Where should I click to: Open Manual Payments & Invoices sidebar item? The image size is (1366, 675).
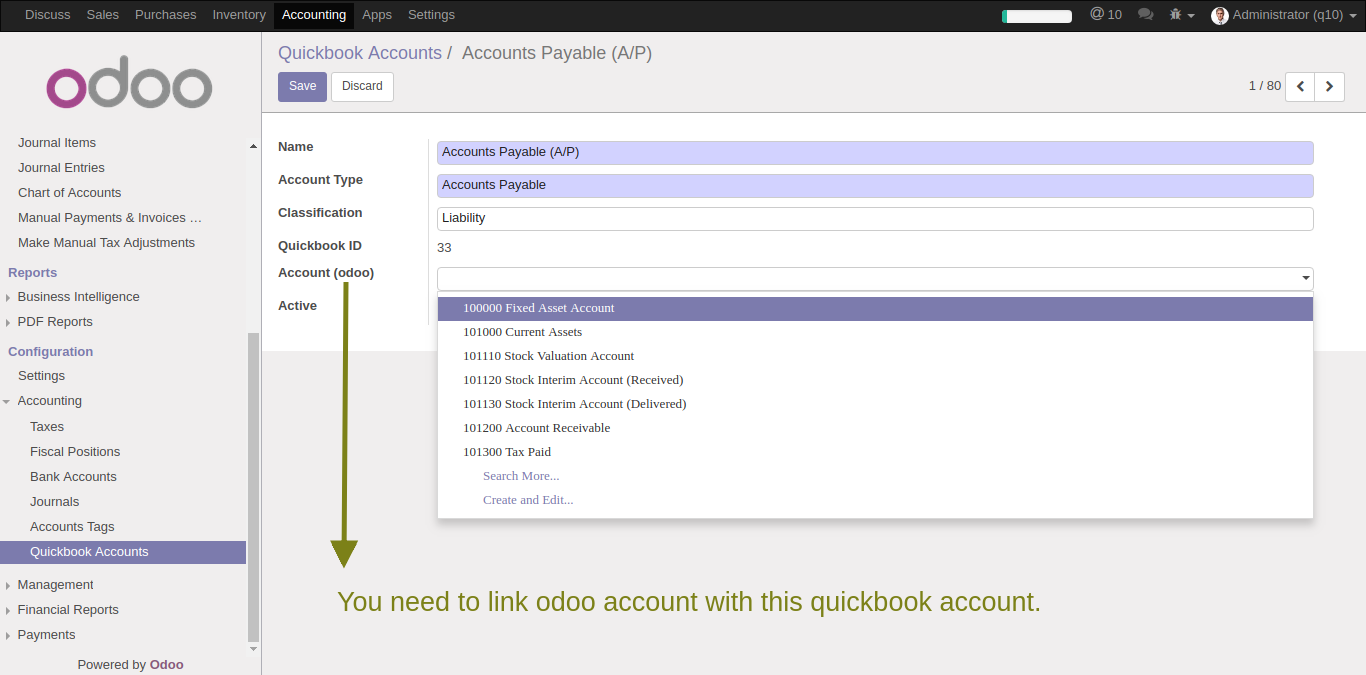tap(110, 218)
